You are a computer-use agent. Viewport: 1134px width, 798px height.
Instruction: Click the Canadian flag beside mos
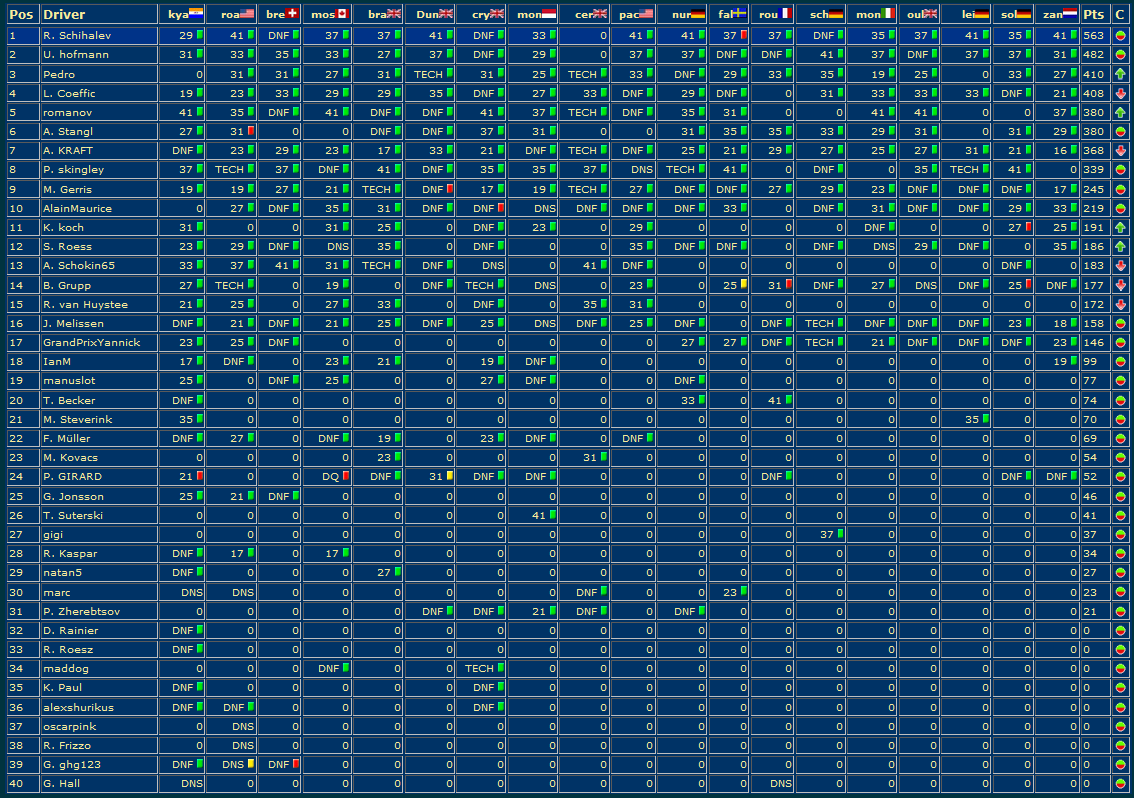[342, 14]
